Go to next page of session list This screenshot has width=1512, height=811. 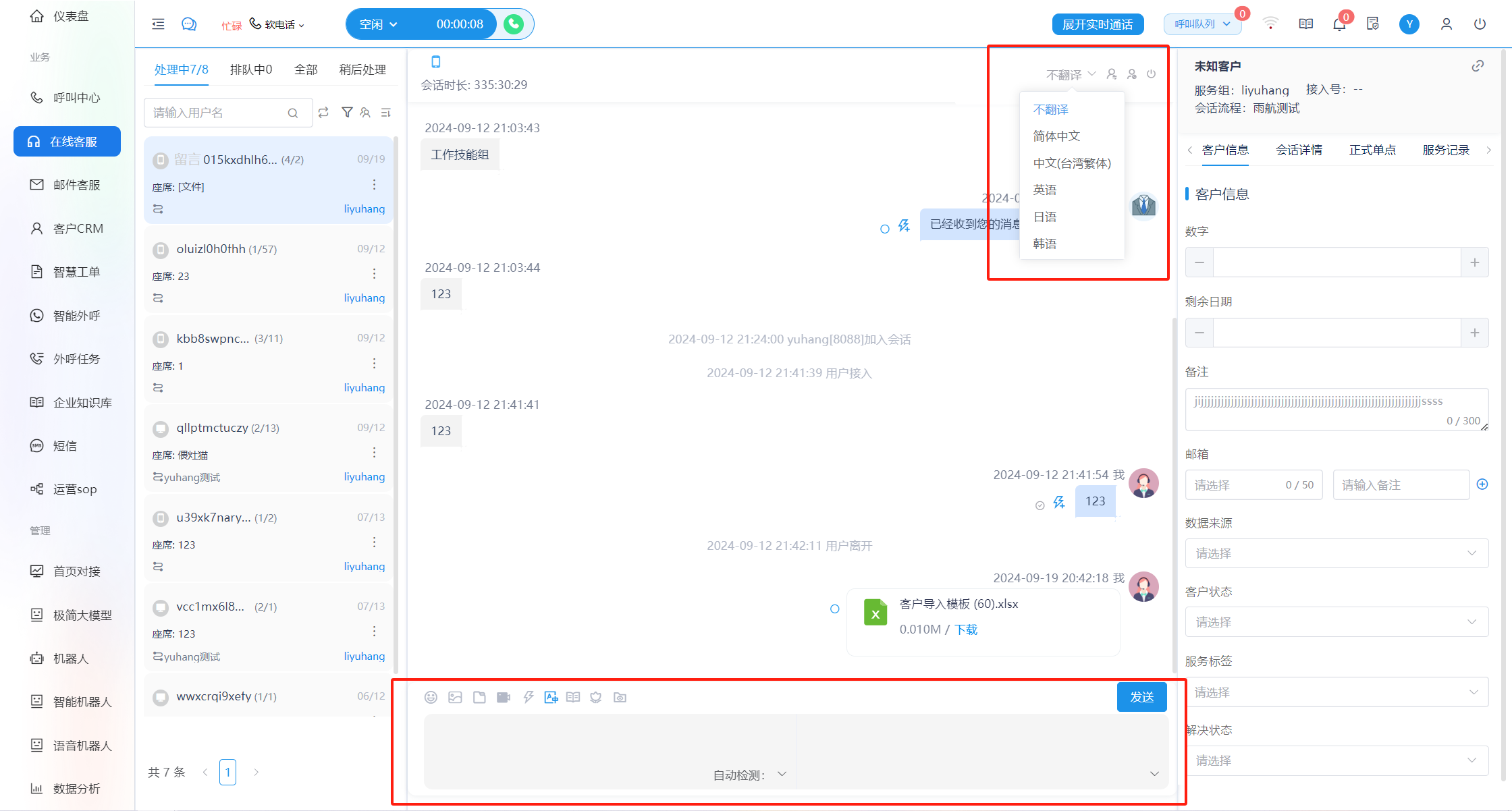coord(256,773)
